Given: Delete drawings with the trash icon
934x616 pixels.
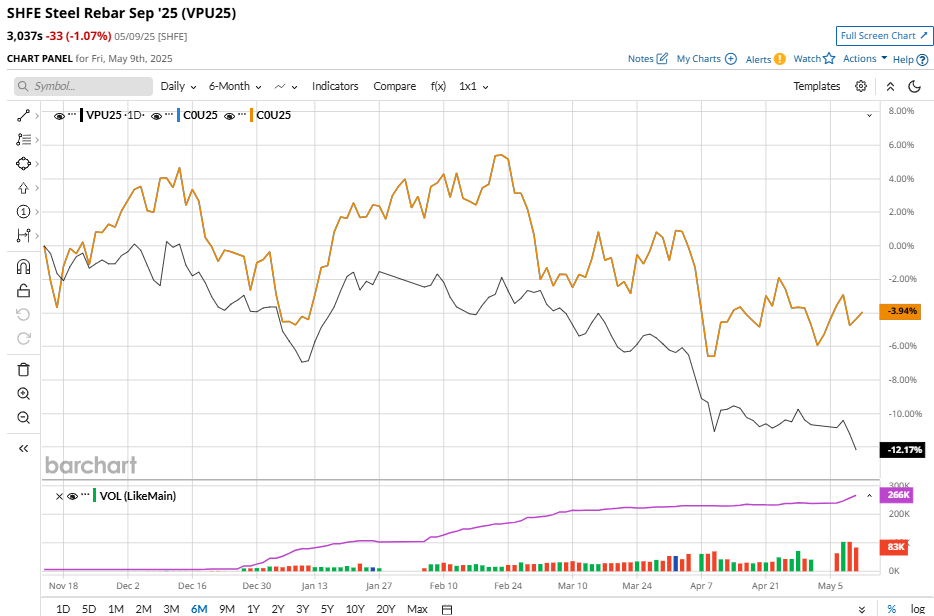Looking at the screenshot, I should [x=24, y=370].
